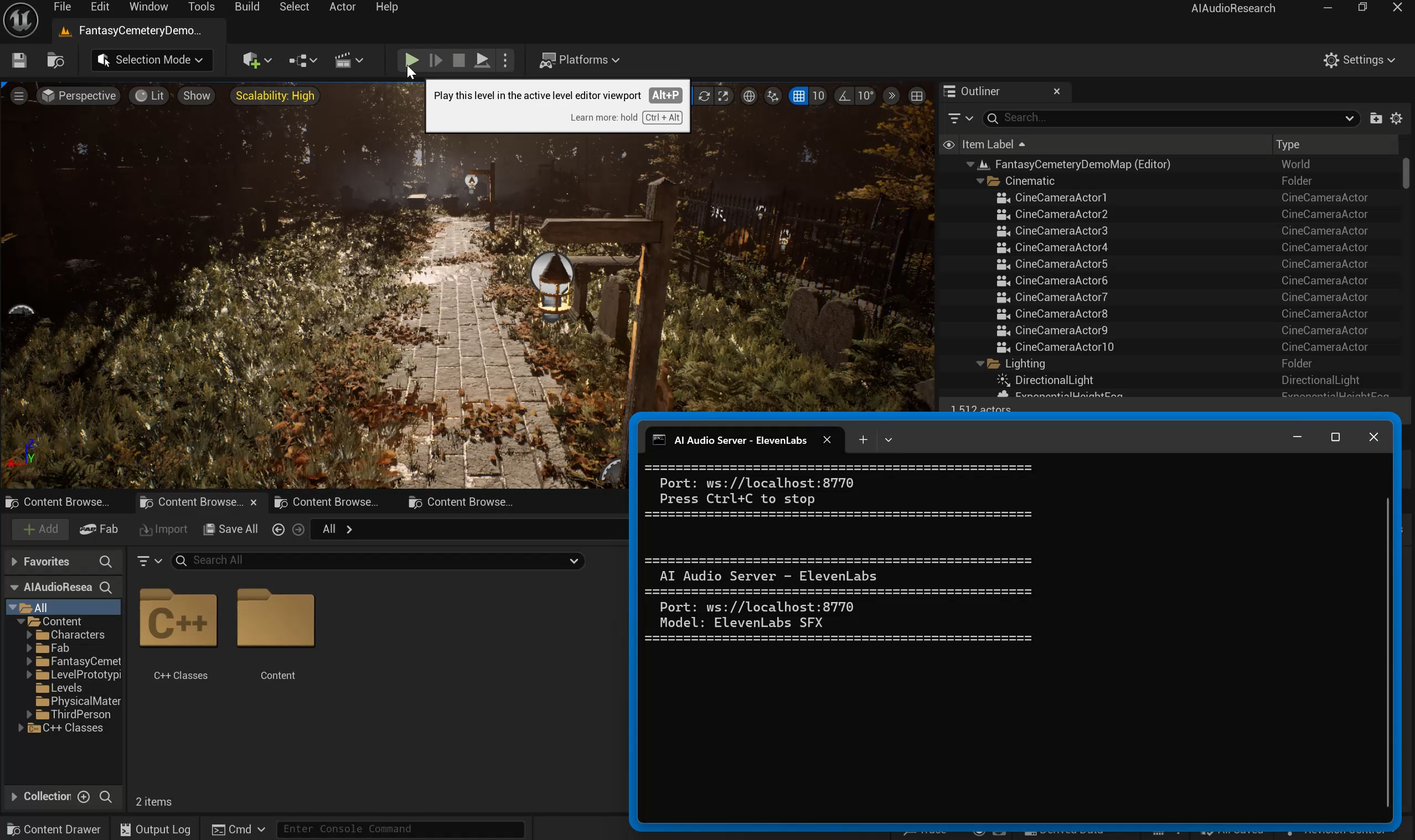Click the Eject from player icon
Image resolution: width=1415 pixels, height=840 pixels.
click(x=482, y=60)
